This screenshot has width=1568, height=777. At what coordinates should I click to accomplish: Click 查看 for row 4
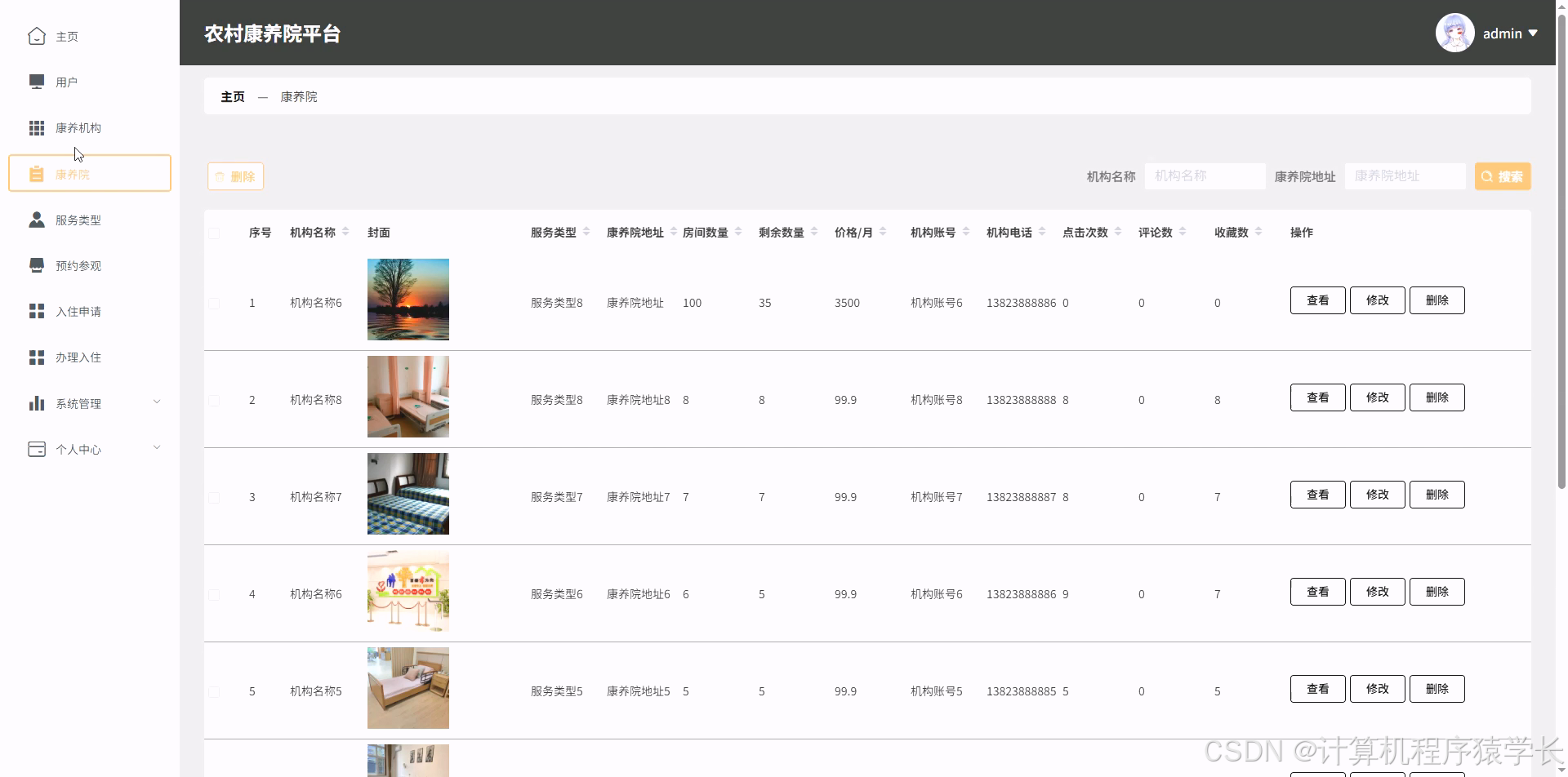point(1317,592)
